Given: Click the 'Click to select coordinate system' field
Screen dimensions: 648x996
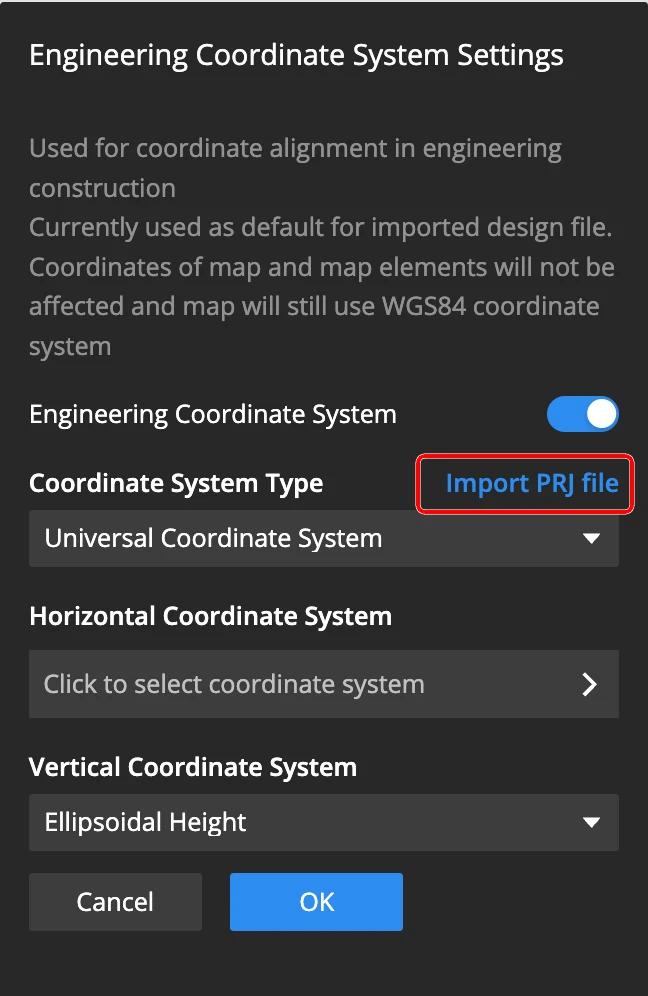Looking at the screenshot, I should click(300, 684).
